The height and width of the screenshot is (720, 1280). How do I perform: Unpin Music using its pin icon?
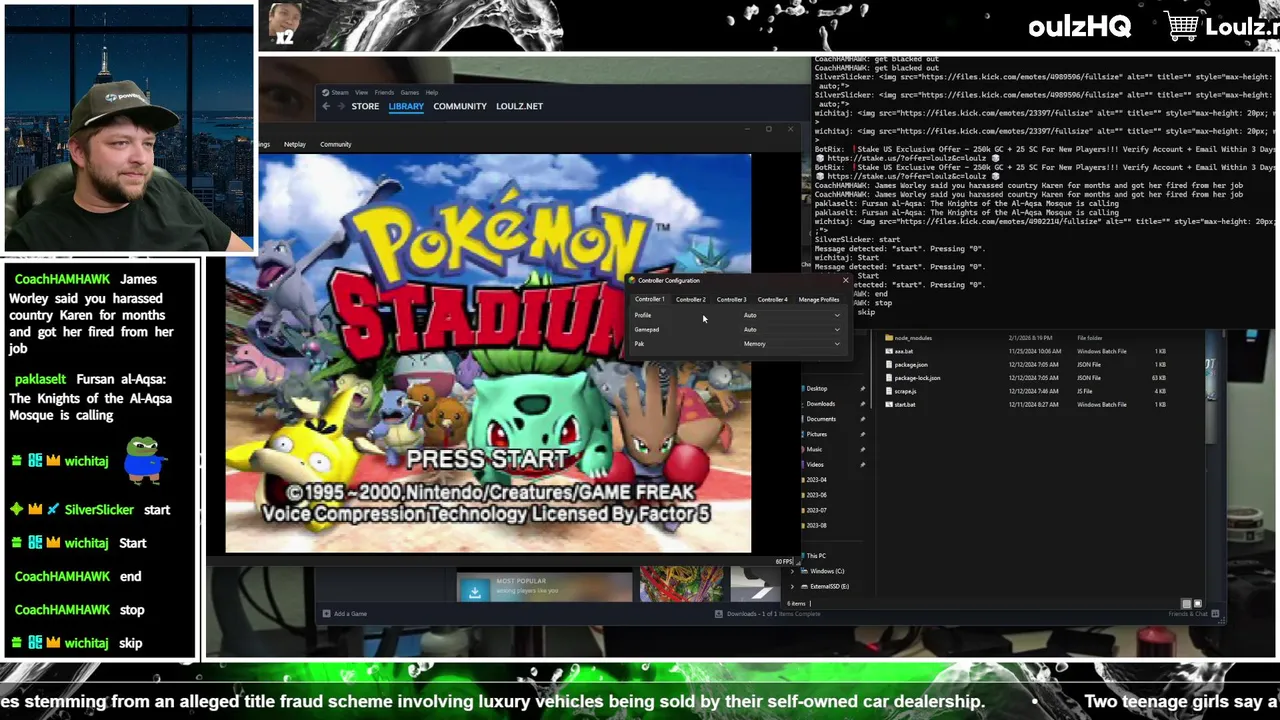862,449
